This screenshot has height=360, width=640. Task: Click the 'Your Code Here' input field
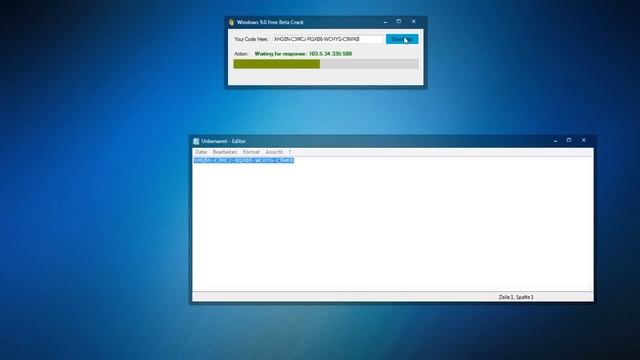tap(328, 39)
